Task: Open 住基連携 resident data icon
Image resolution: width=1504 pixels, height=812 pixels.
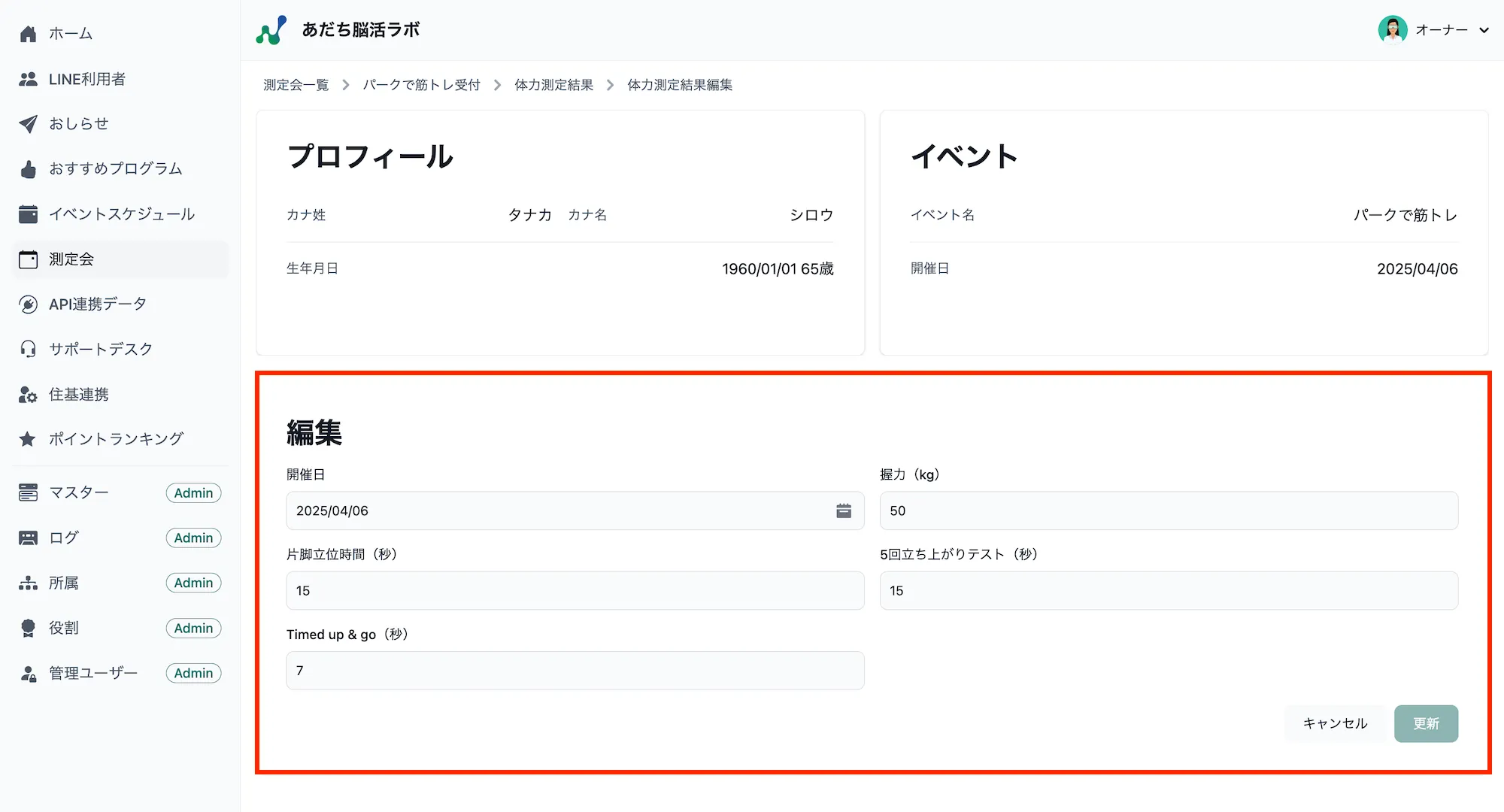Action: point(28,394)
